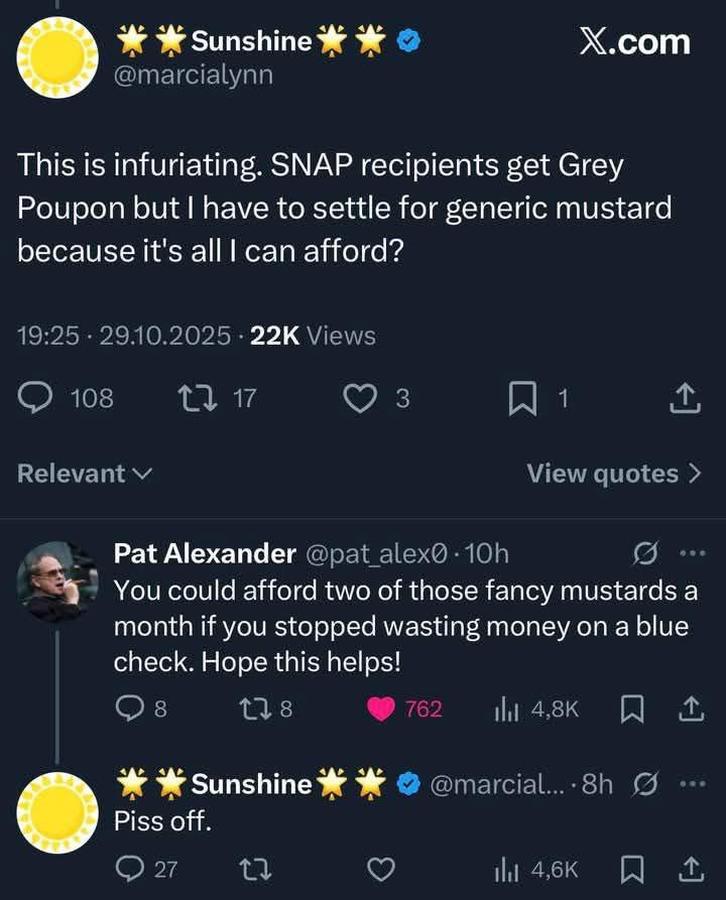
Task: Open the Relevant sort dropdown
Action: [x=84, y=474]
